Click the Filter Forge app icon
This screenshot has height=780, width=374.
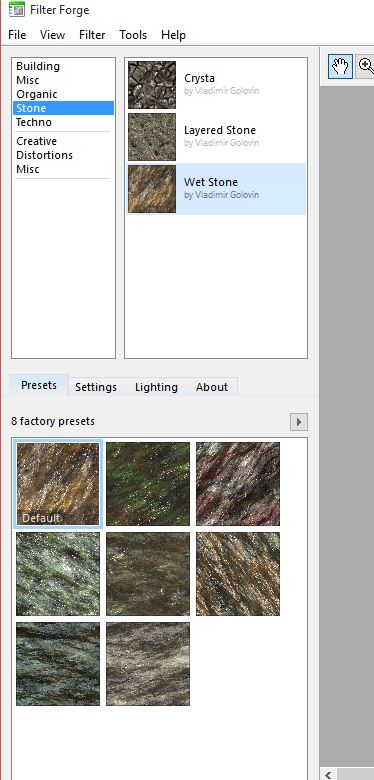(x=16, y=9)
